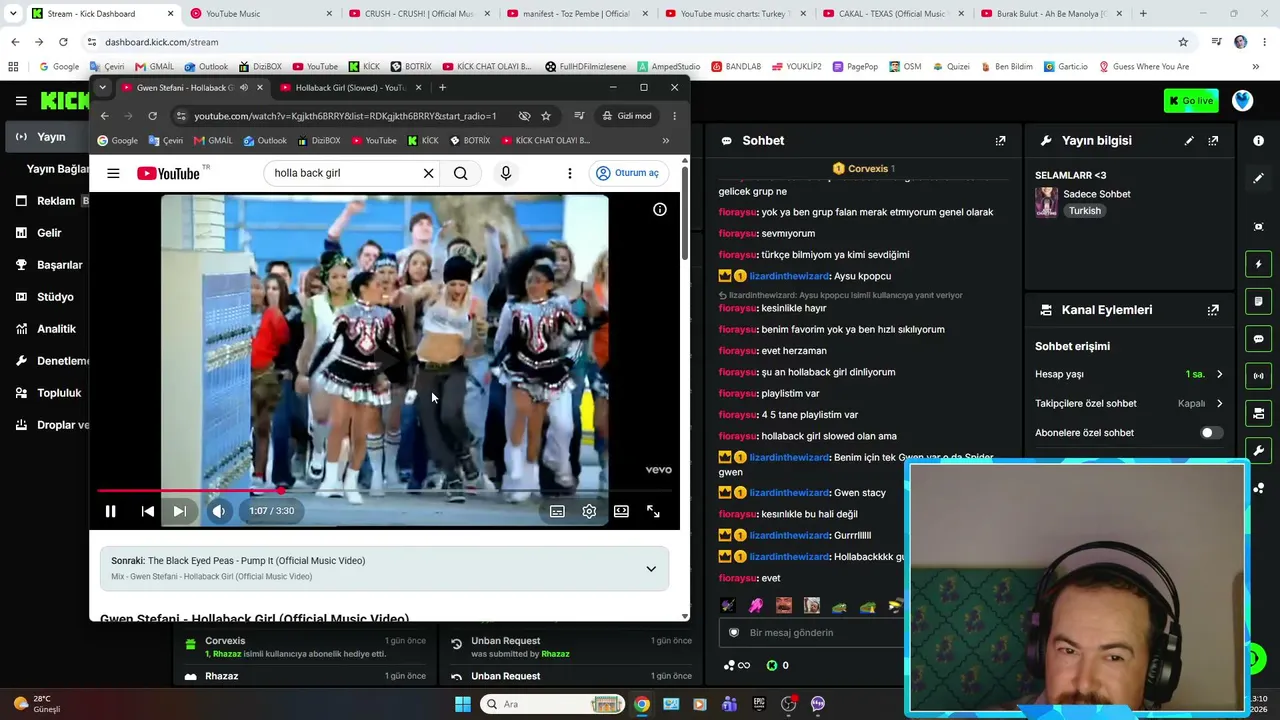Focus the YouTube search field
Screen dimensions: 1280x720
(343, 173)
